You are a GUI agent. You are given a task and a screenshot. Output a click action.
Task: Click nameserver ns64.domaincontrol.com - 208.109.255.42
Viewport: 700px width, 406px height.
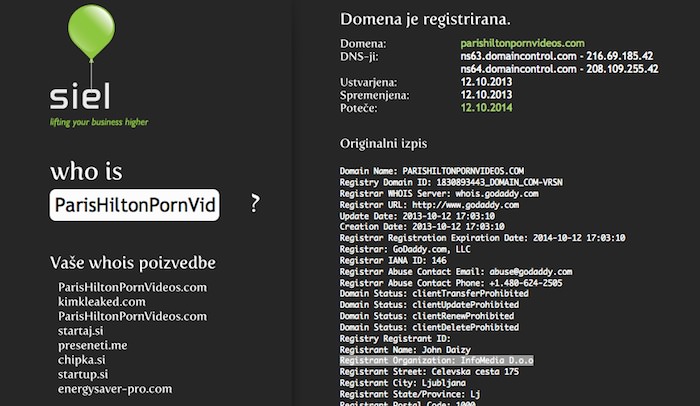559,69
